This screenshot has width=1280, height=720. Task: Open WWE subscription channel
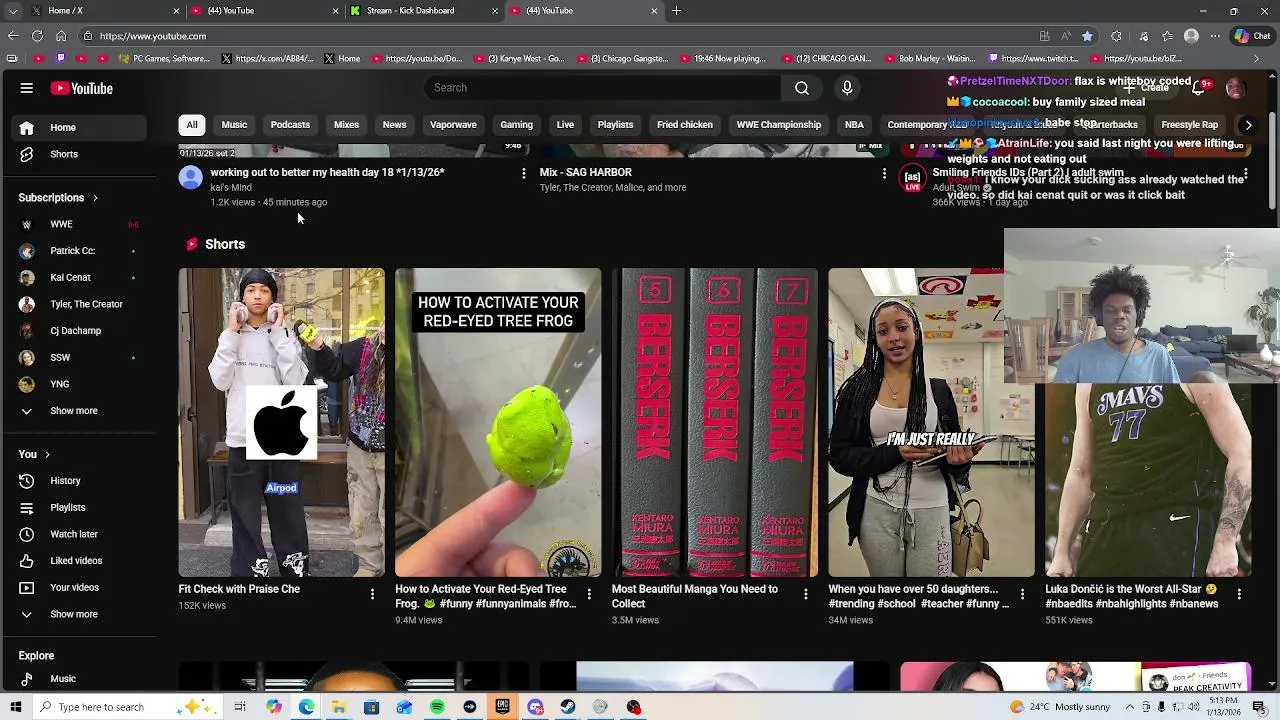(x=78, y=224)
